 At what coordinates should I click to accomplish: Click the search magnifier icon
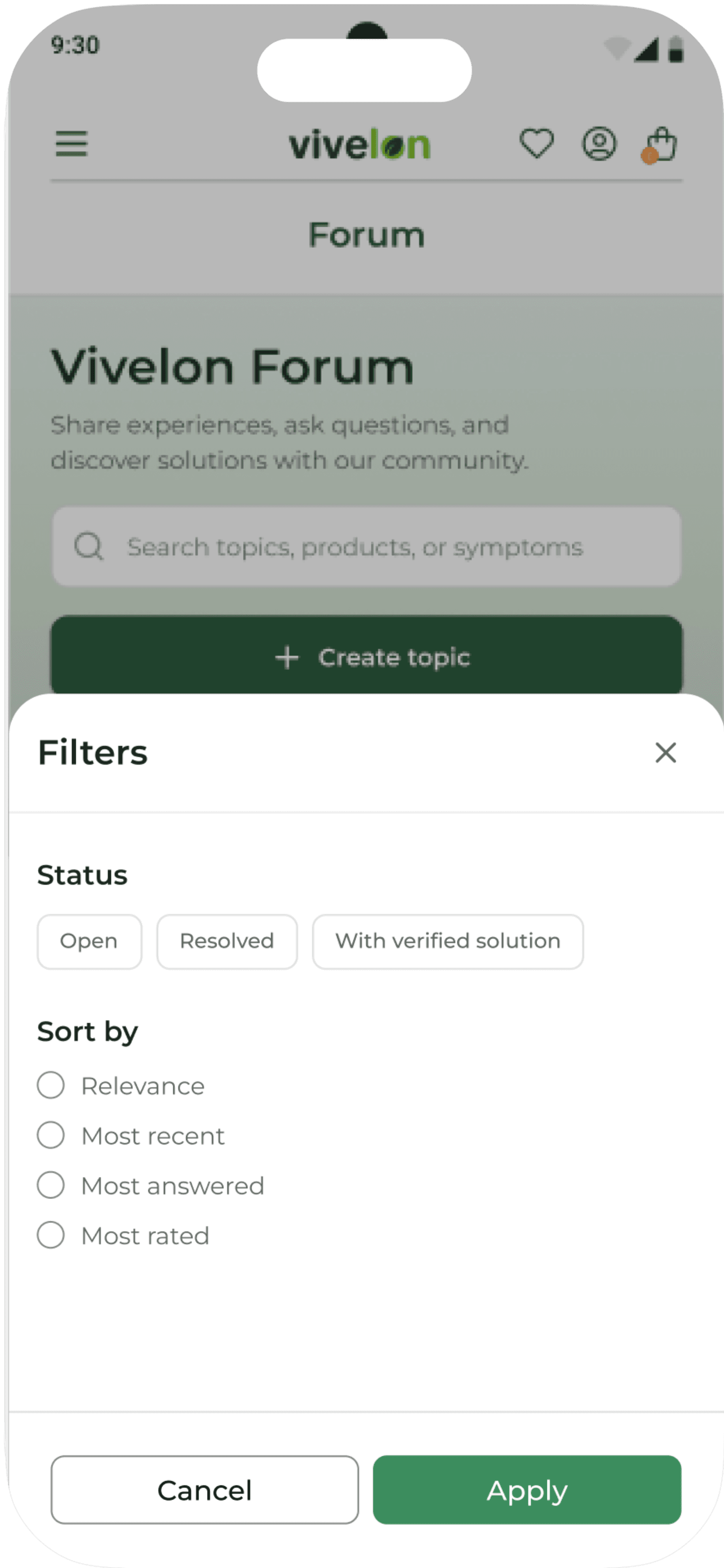[x=89, y=546]
